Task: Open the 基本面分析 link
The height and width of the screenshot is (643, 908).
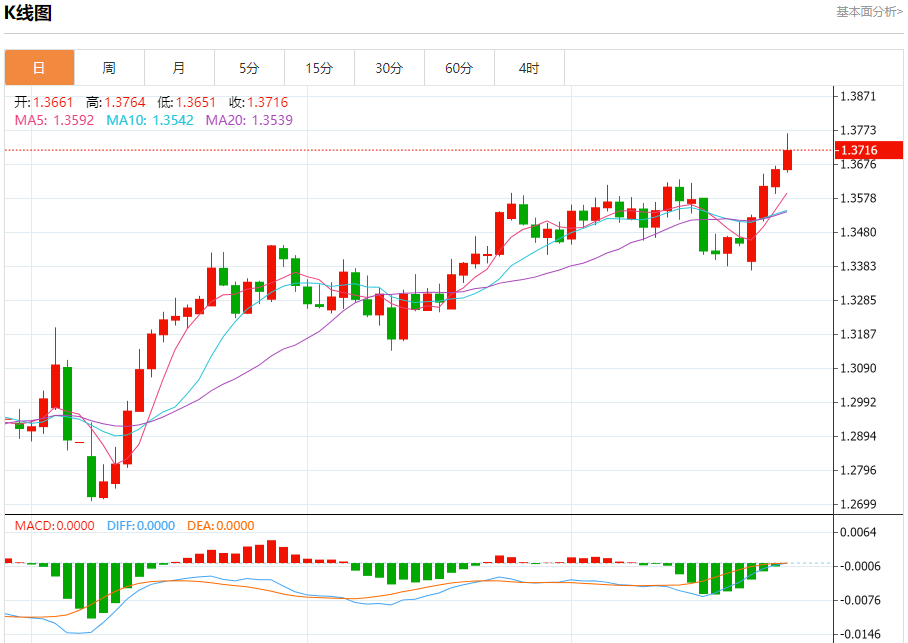Action: (x=869, y=12)
